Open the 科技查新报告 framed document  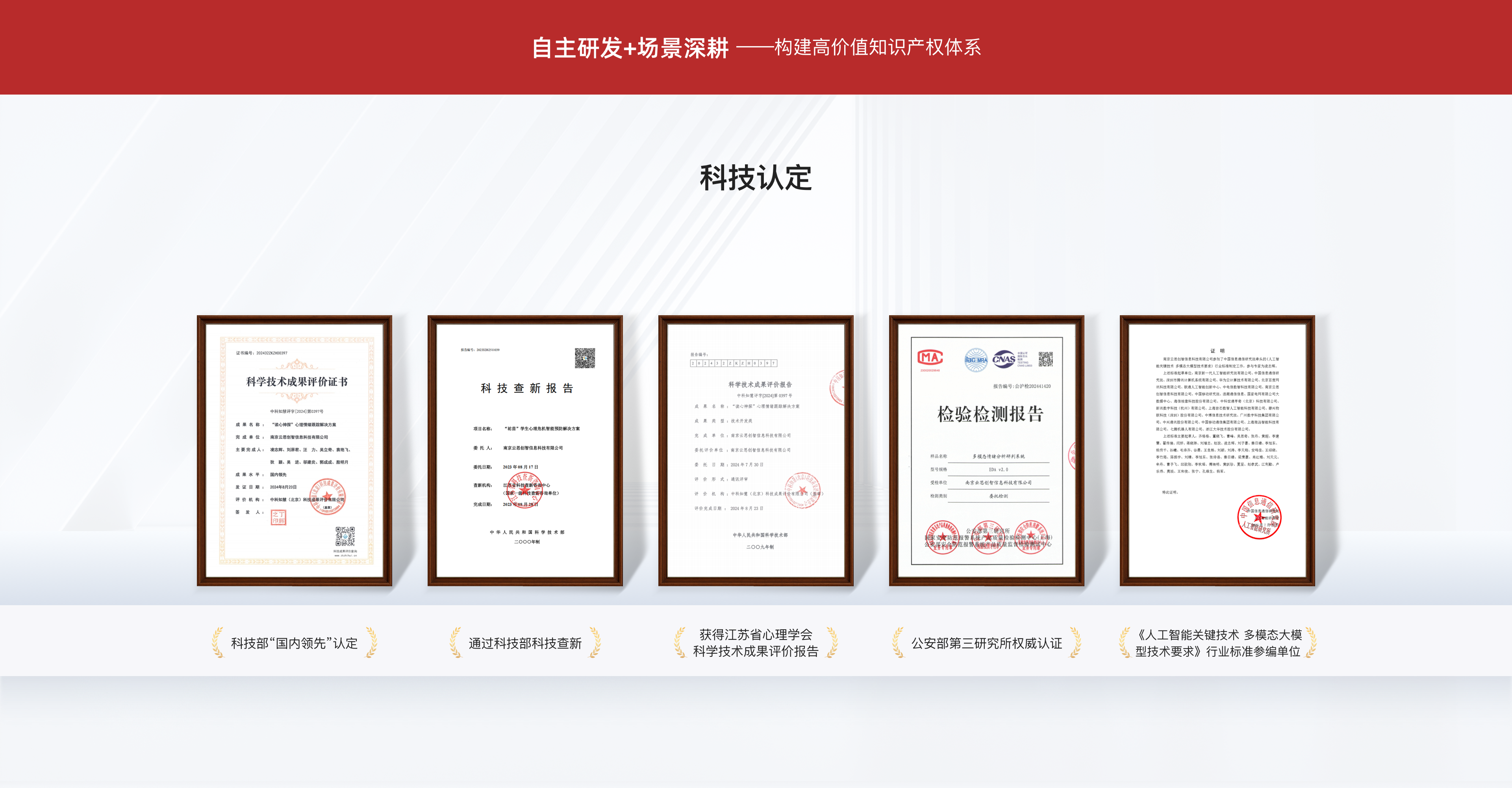525,450
